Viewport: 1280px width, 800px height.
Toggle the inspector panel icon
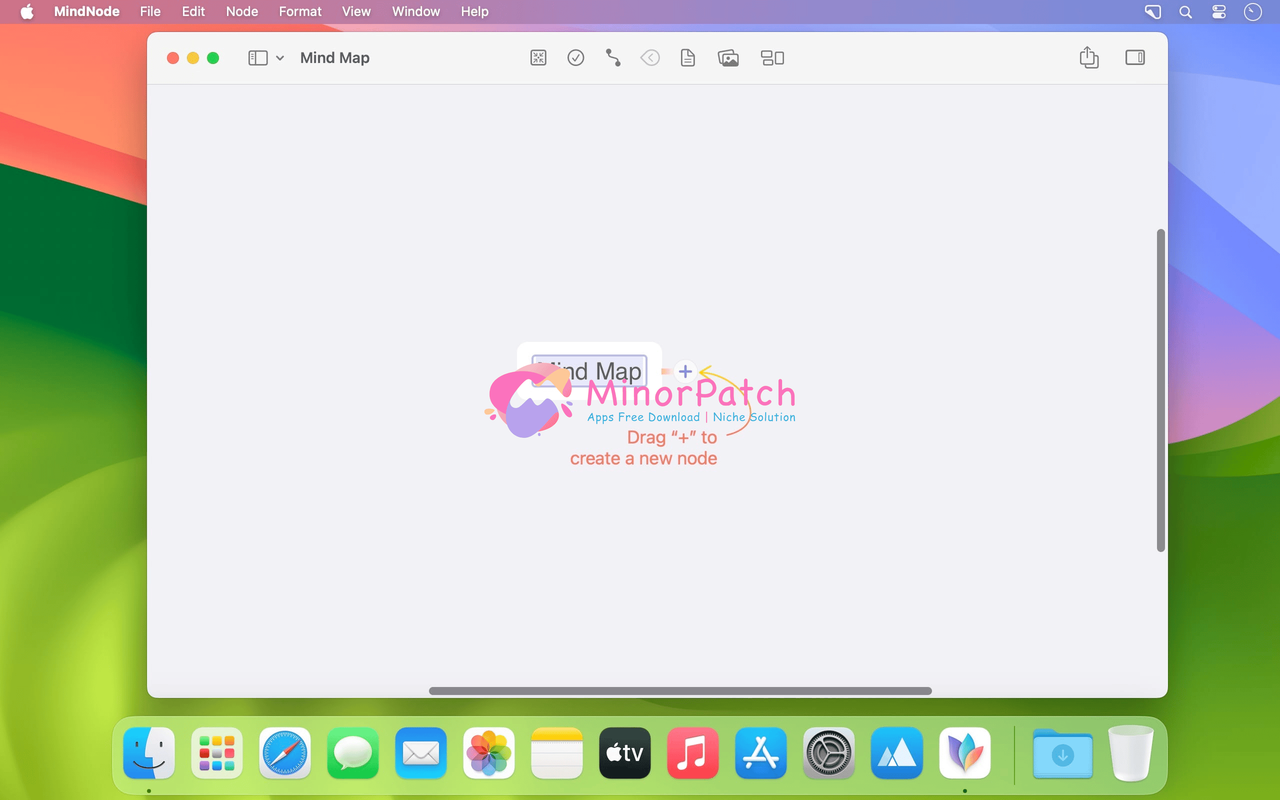tap(1135, 58)
